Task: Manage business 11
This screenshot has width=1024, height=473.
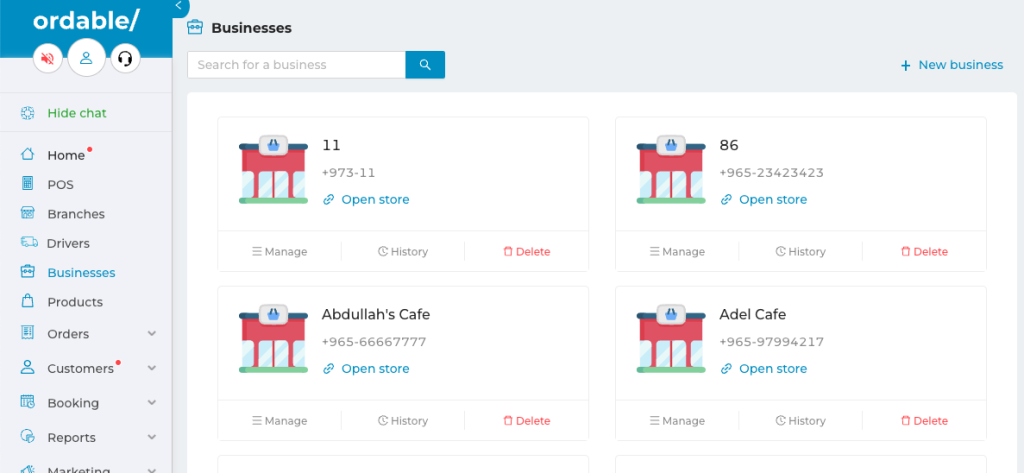Action: [x=280, y=252]
